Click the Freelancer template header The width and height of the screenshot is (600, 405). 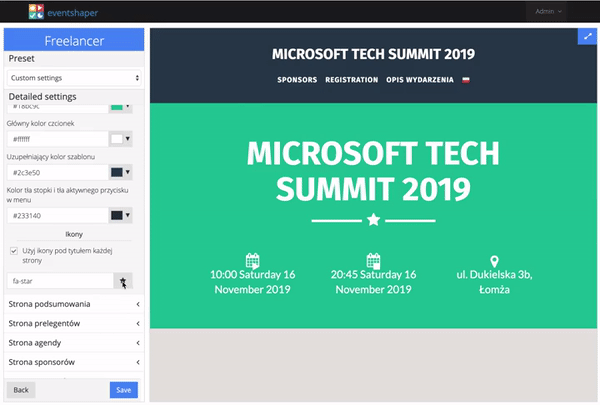[74, 40]
